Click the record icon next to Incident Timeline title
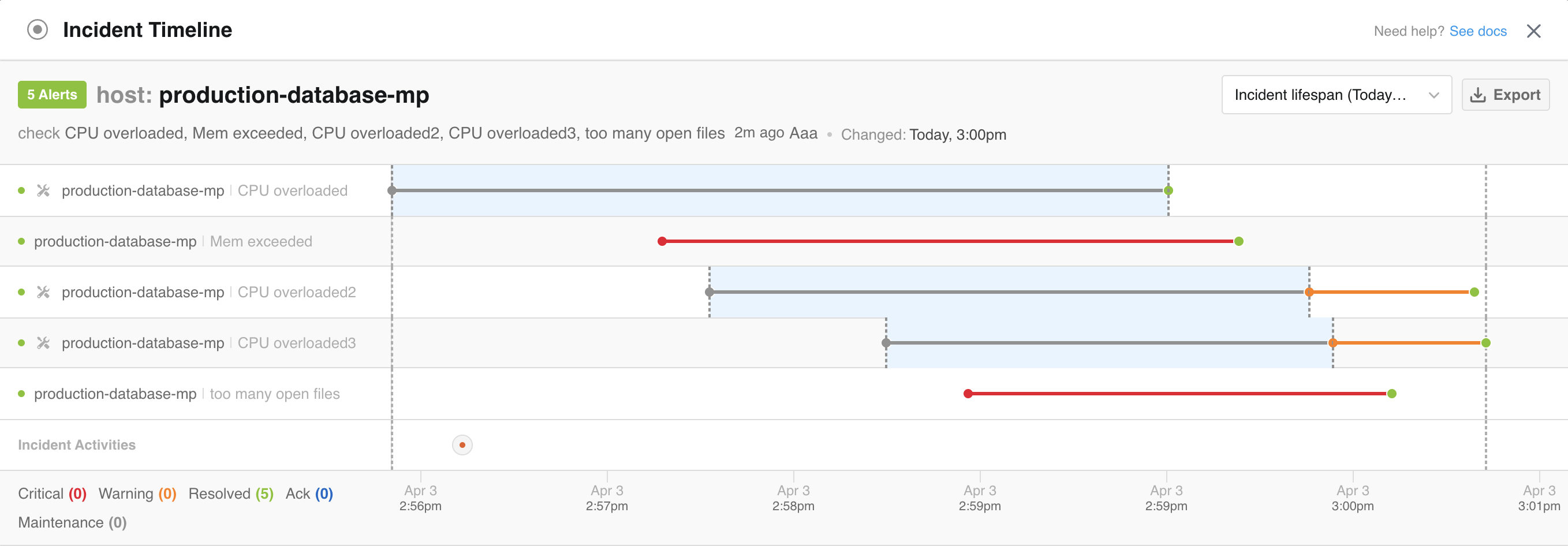Image resolution: width=1568 pixels, height=546 pixels. click(36, 29)
